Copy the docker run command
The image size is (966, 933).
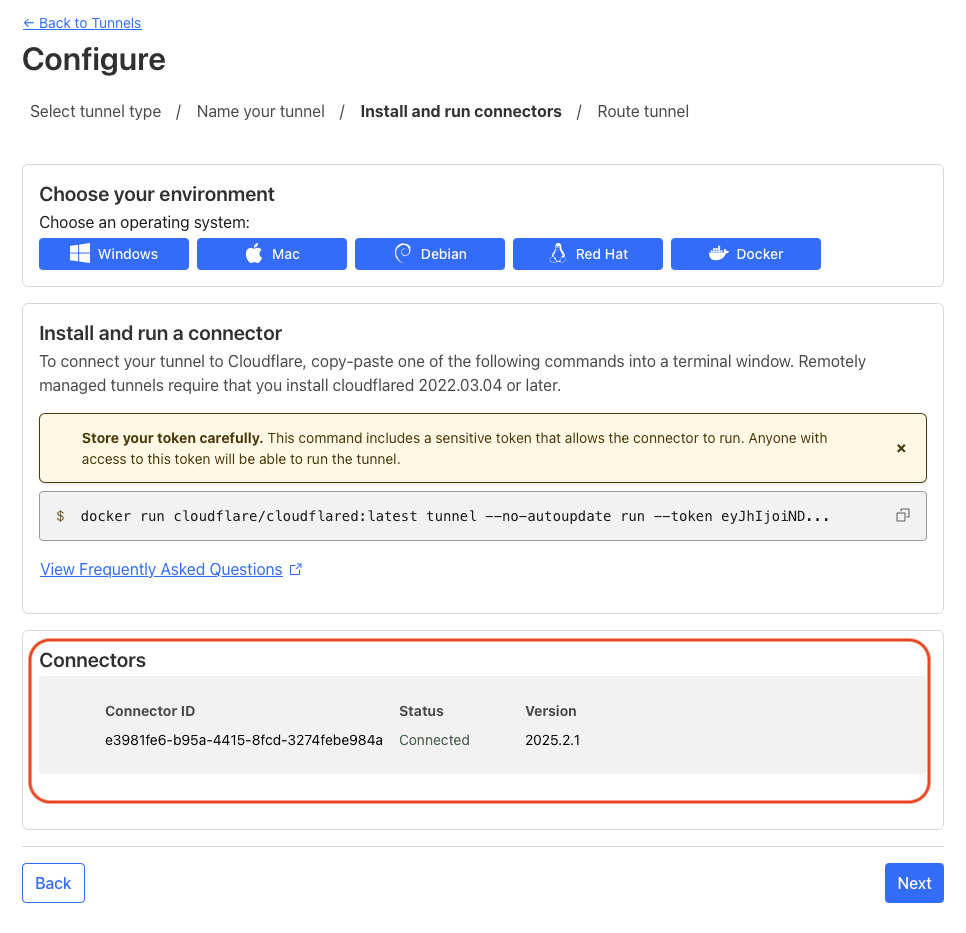click(x=902, y=515)
